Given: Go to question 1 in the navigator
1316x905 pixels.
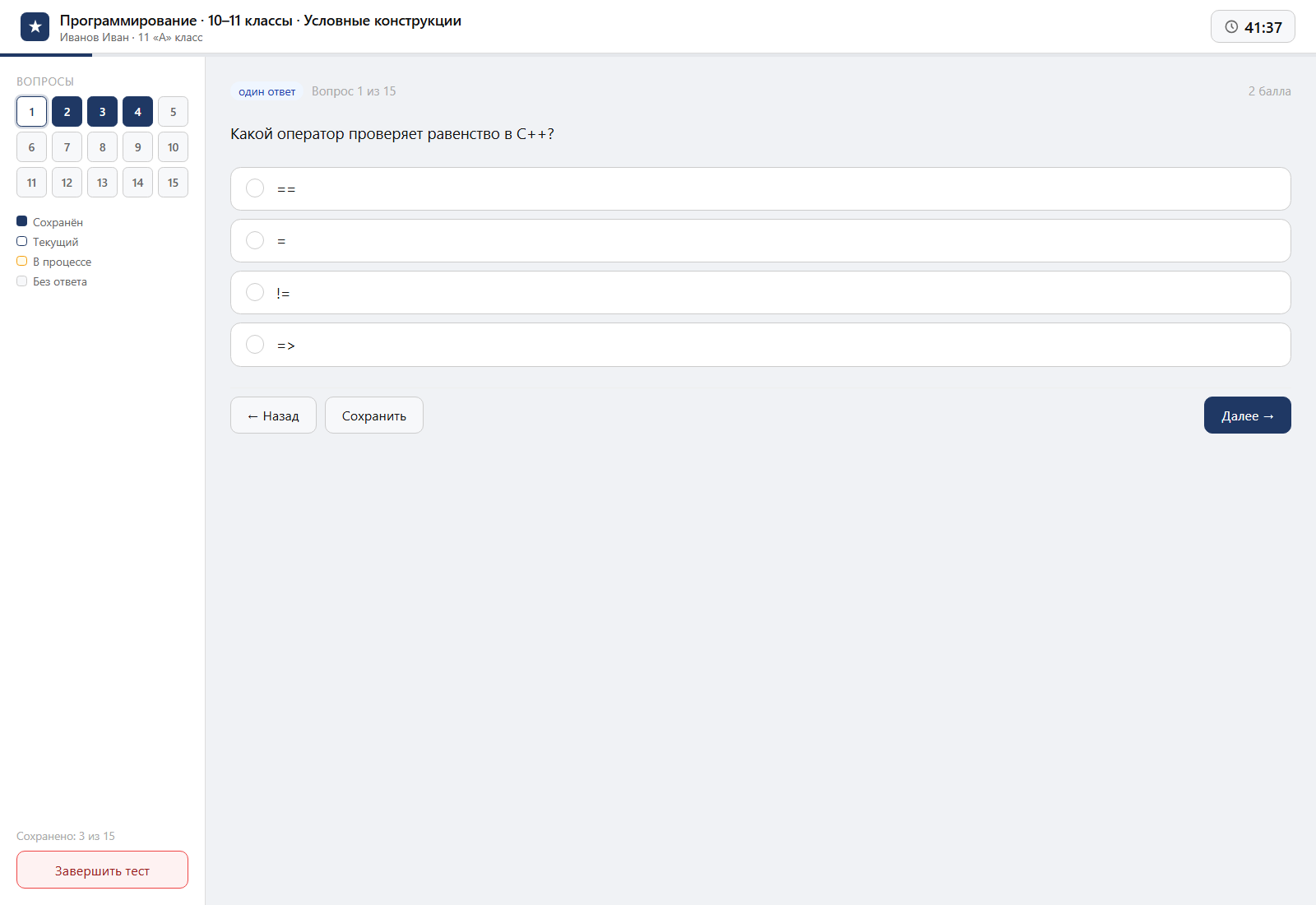Looking at the screenshot, I should pyautogui.click(x=31, y=112).
